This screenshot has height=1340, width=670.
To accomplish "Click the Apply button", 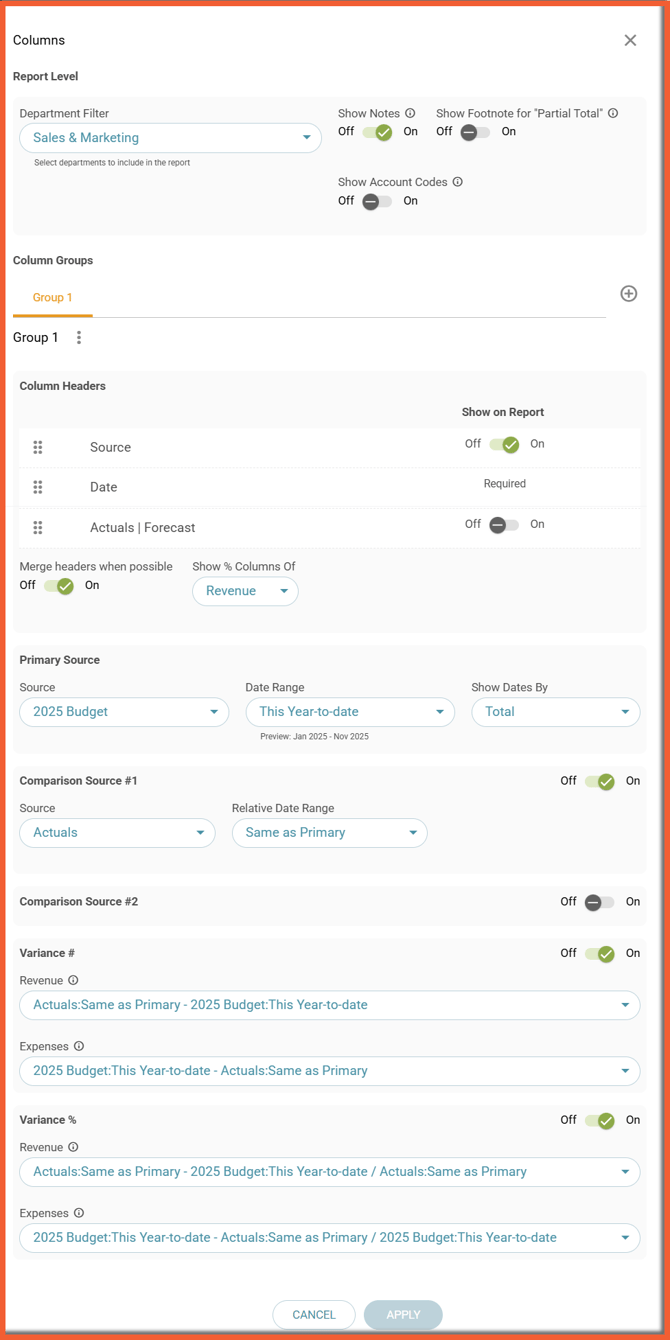I will pyautogui.click(x=403, y=1315).
